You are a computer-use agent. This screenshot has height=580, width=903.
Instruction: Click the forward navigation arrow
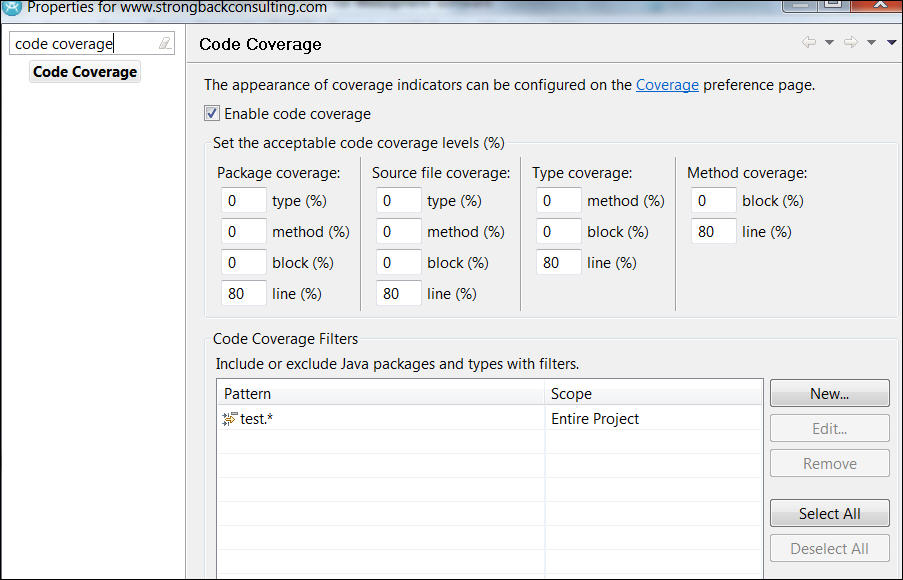(x=851, y=42)
